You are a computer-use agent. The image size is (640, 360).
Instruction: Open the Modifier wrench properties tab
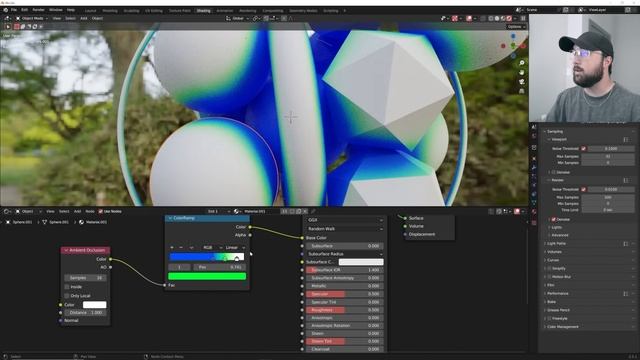tap(534, 168)
